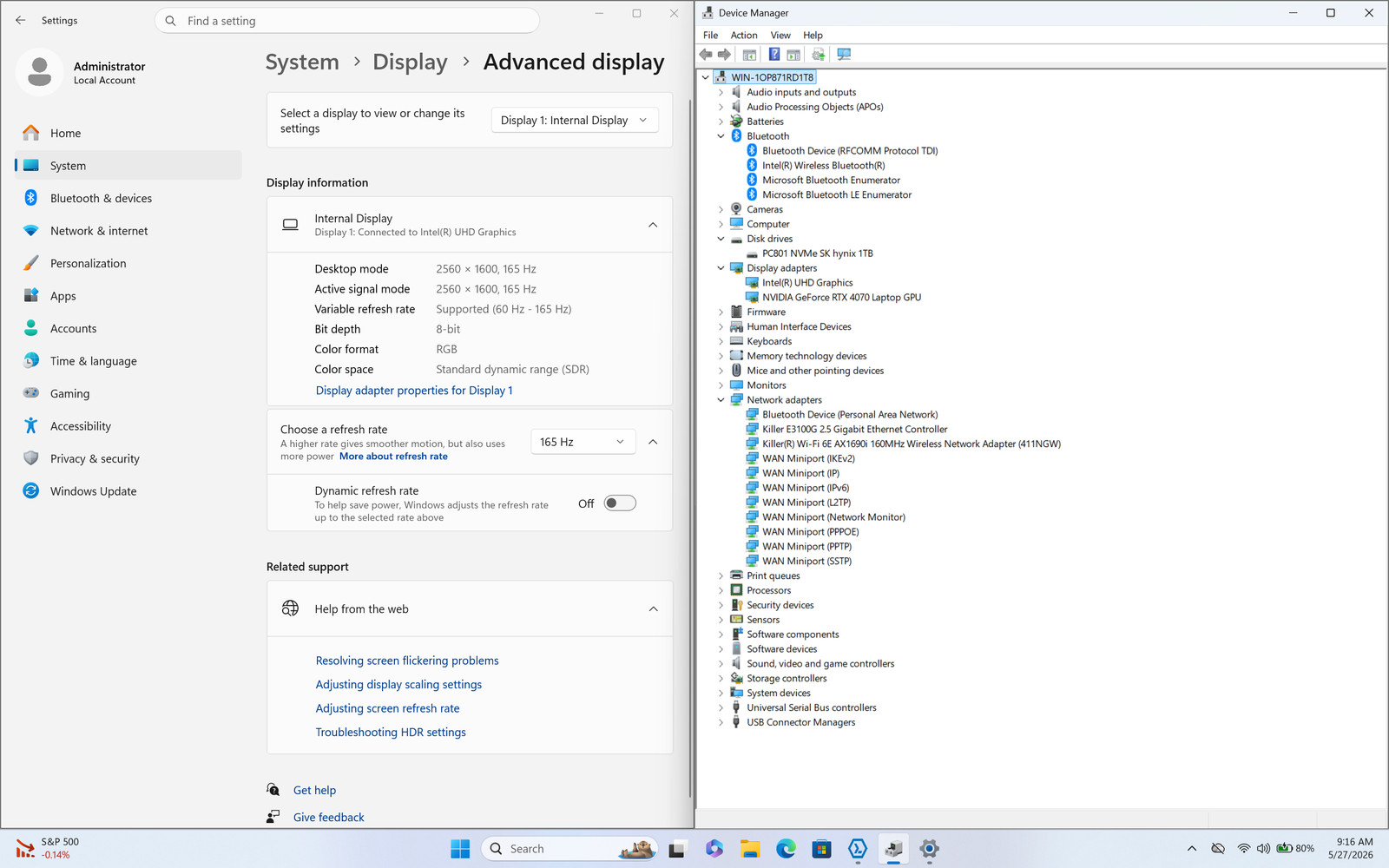Click the Settings page vertical scrollbar
This screenshot has width=1389, height=868.
[x=689, y=447]
